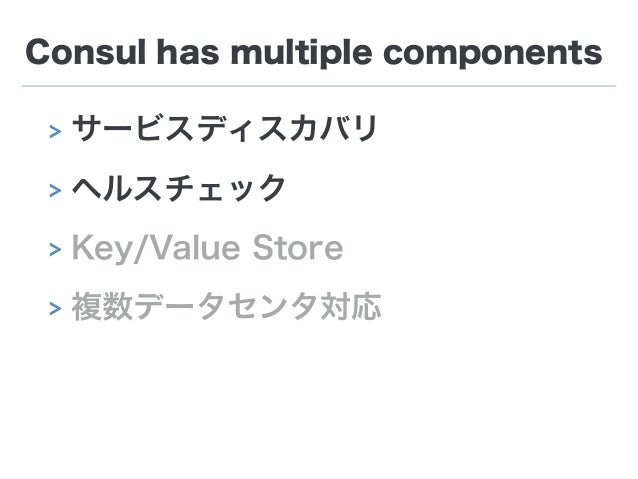This screenshot has width=638, height=479.
Task: Click the word multiple in the title
Action: click(x=301, y=53)
